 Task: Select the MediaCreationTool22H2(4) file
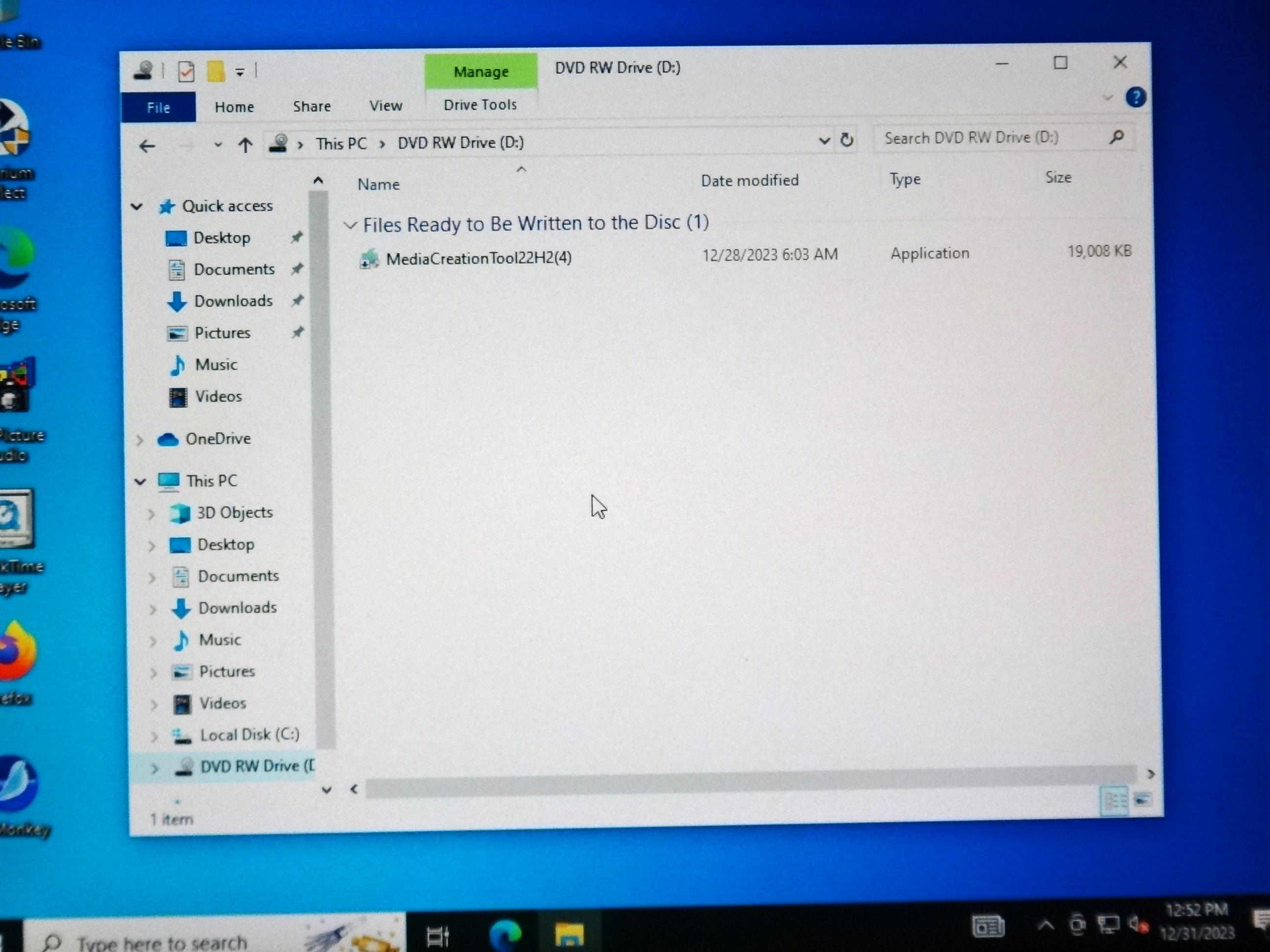478,258
